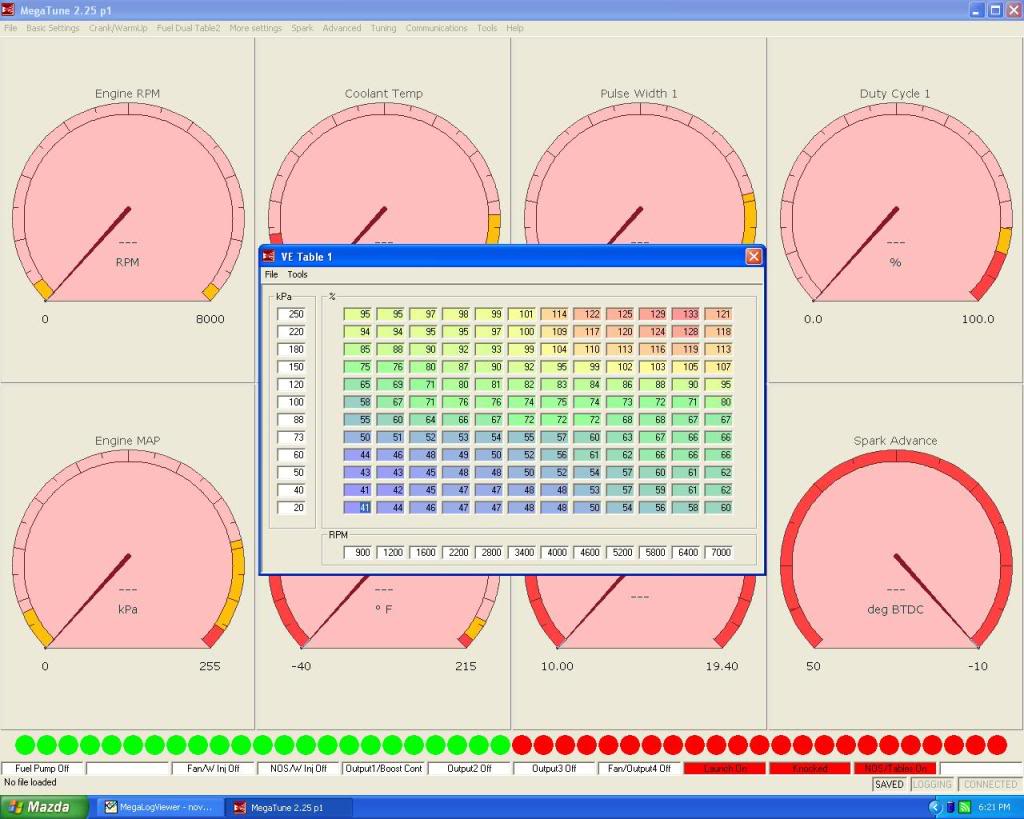Select the 1200 RPM bin field
The height and width of the screenshot is (819, 1024).
(x=391, y=553)
